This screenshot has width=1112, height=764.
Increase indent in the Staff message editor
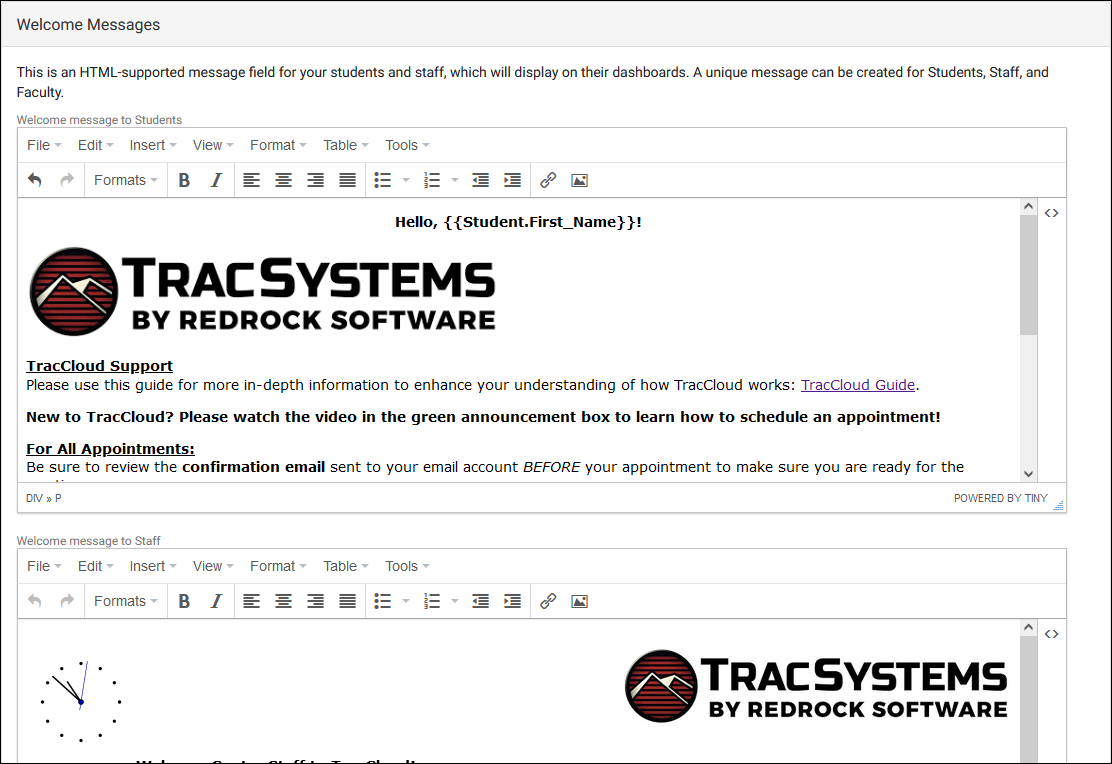pos(512,601)
